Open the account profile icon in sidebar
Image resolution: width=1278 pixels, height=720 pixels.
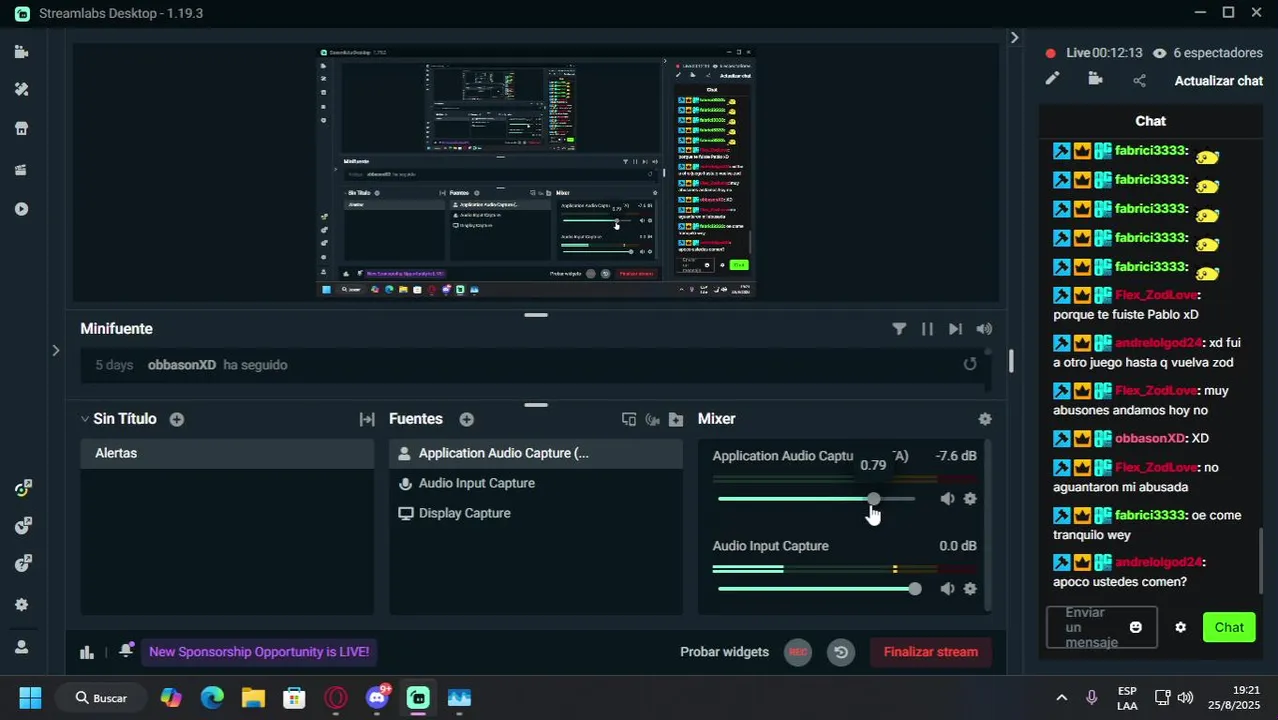21,647
